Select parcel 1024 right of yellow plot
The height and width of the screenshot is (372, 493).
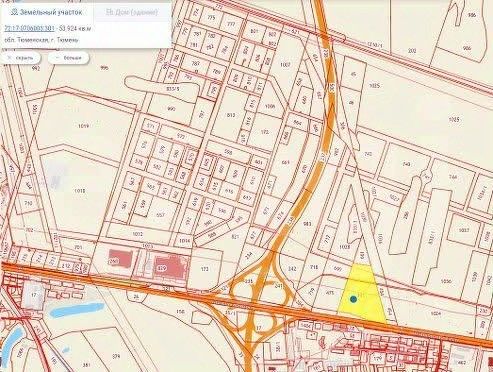point(435,313)
